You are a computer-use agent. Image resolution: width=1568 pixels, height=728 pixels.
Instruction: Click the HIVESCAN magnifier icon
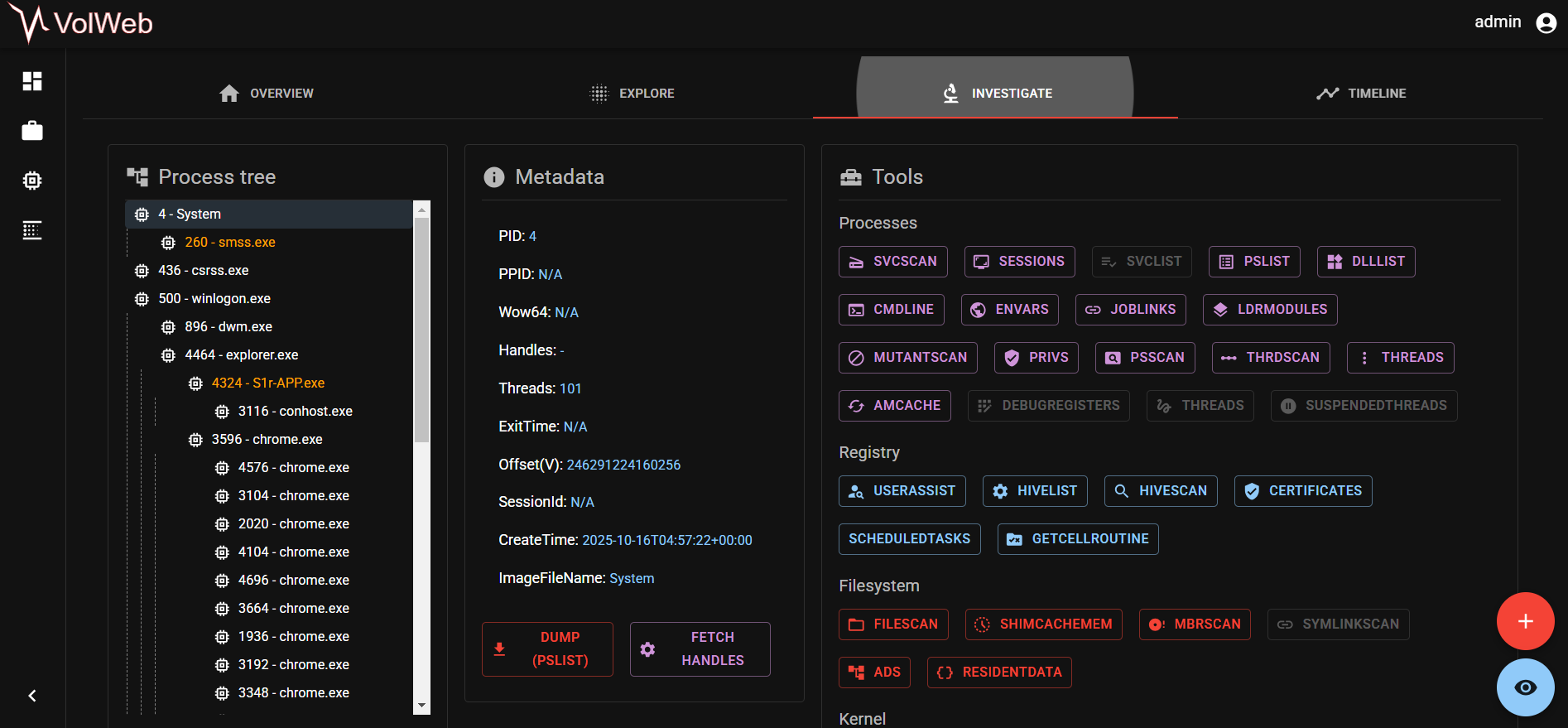(1122, 491)
